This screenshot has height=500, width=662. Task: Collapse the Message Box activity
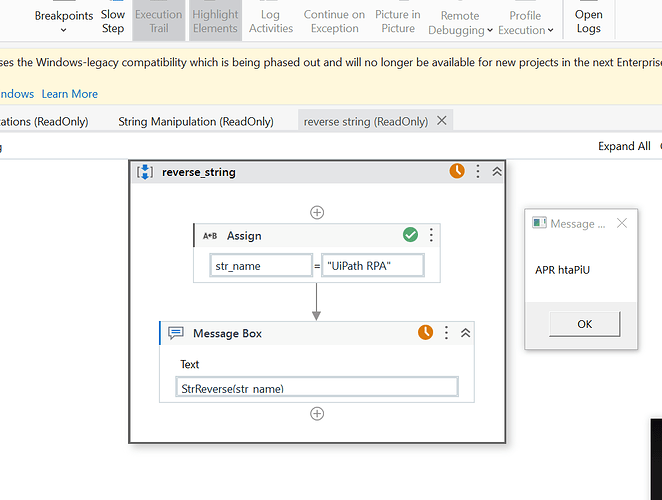tap(465, 333)
